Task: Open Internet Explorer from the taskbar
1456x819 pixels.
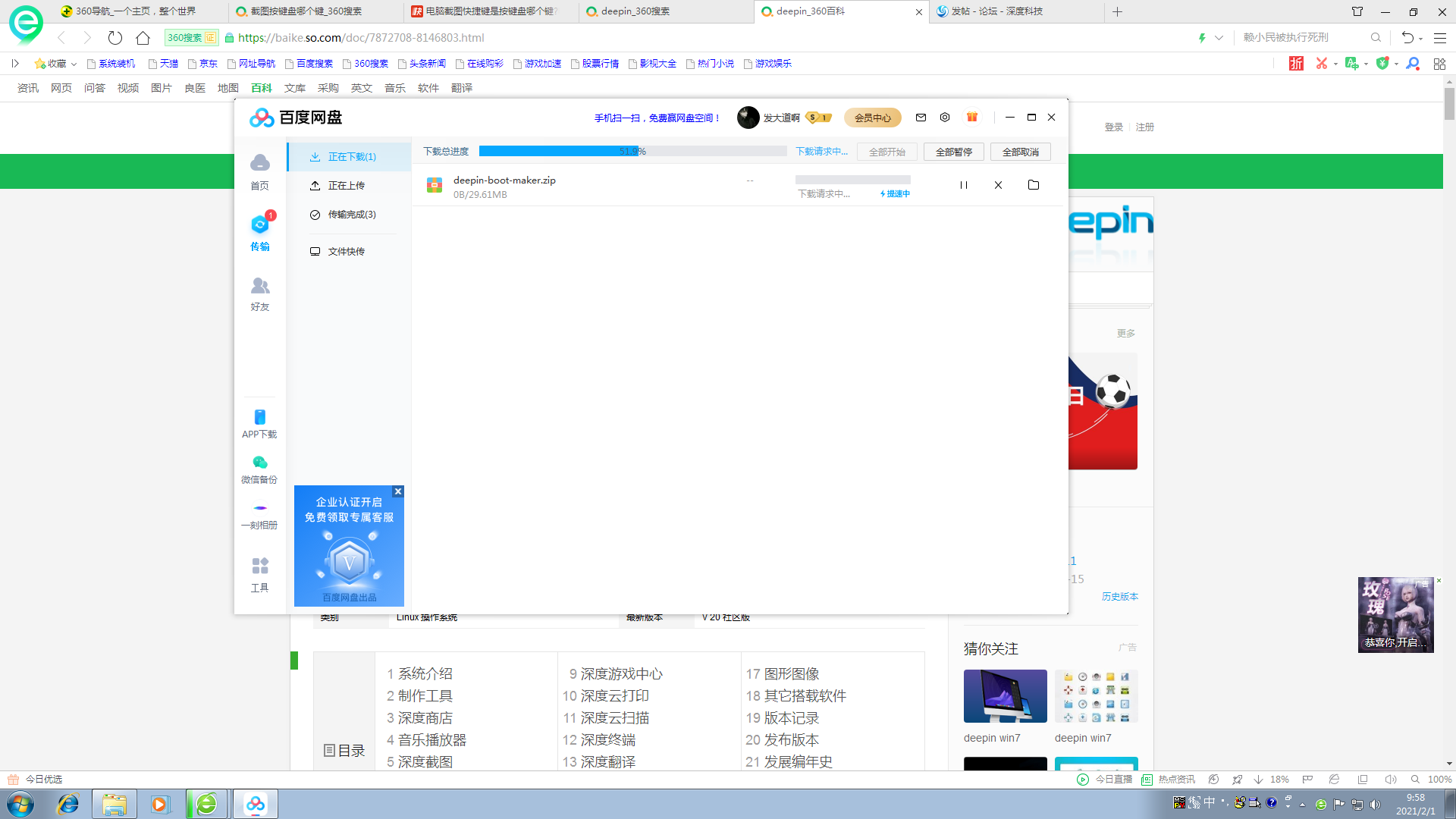Action: point(68,804)
